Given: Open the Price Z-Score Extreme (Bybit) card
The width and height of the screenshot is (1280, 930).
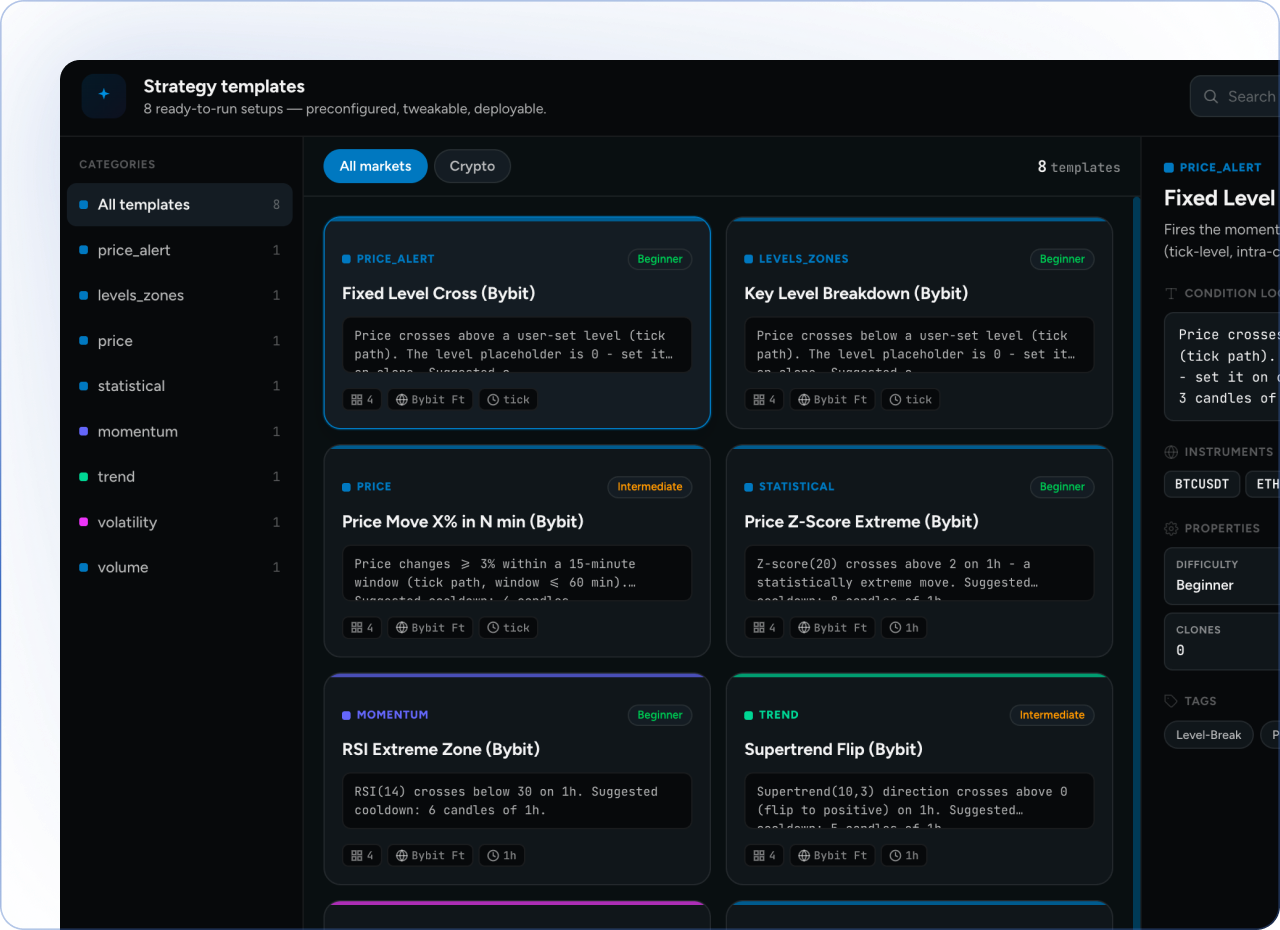Looking at the screenshot, I should pyautogui.click(x=919, y=550).
